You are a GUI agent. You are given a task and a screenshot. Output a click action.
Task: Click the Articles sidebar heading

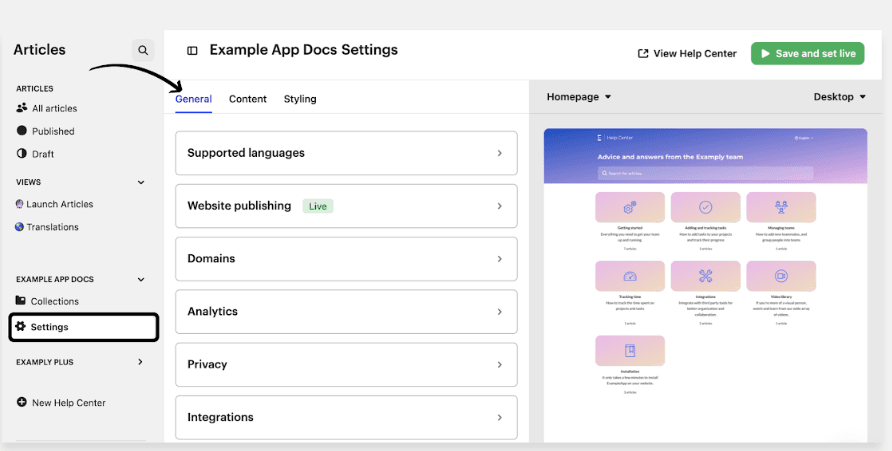point(39,49)
